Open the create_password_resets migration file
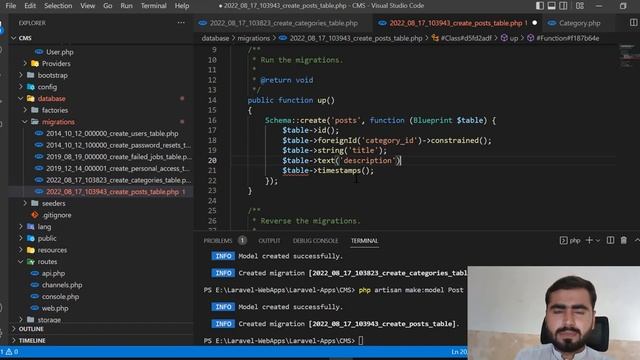This screenshot has width=640, height=360. [x=118, y=145]
